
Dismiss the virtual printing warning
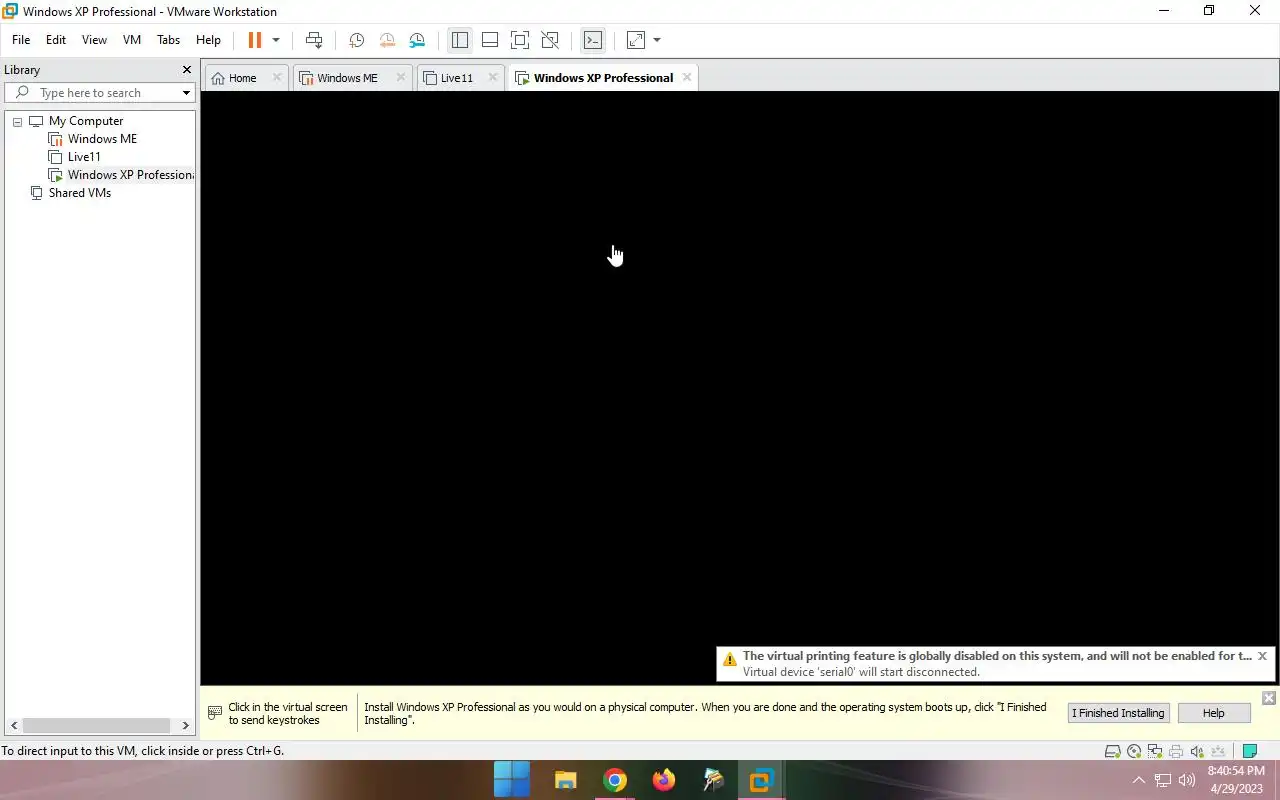click(1262, 656)
